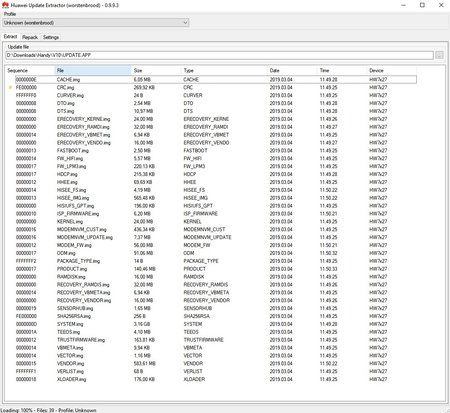Screen dimensions: 450x413
Task: Sort by the Type column header
Action: point(225,70)
